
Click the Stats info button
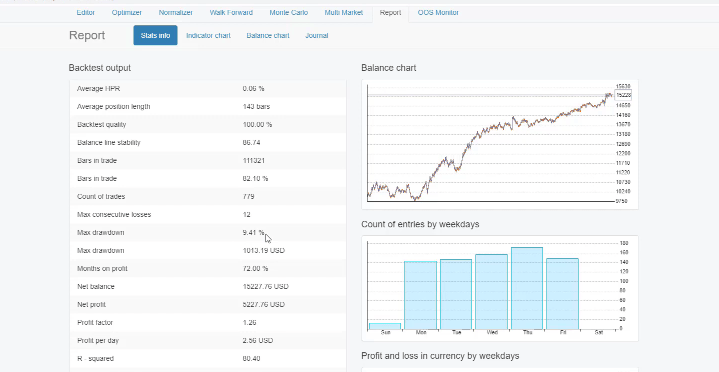click(155, 35)
